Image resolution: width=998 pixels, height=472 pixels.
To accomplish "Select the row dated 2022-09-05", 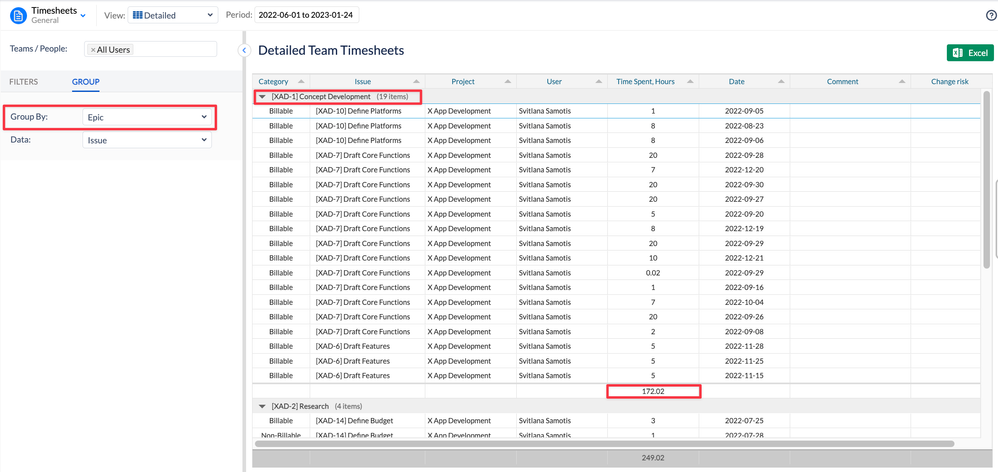I will point(616,111).
